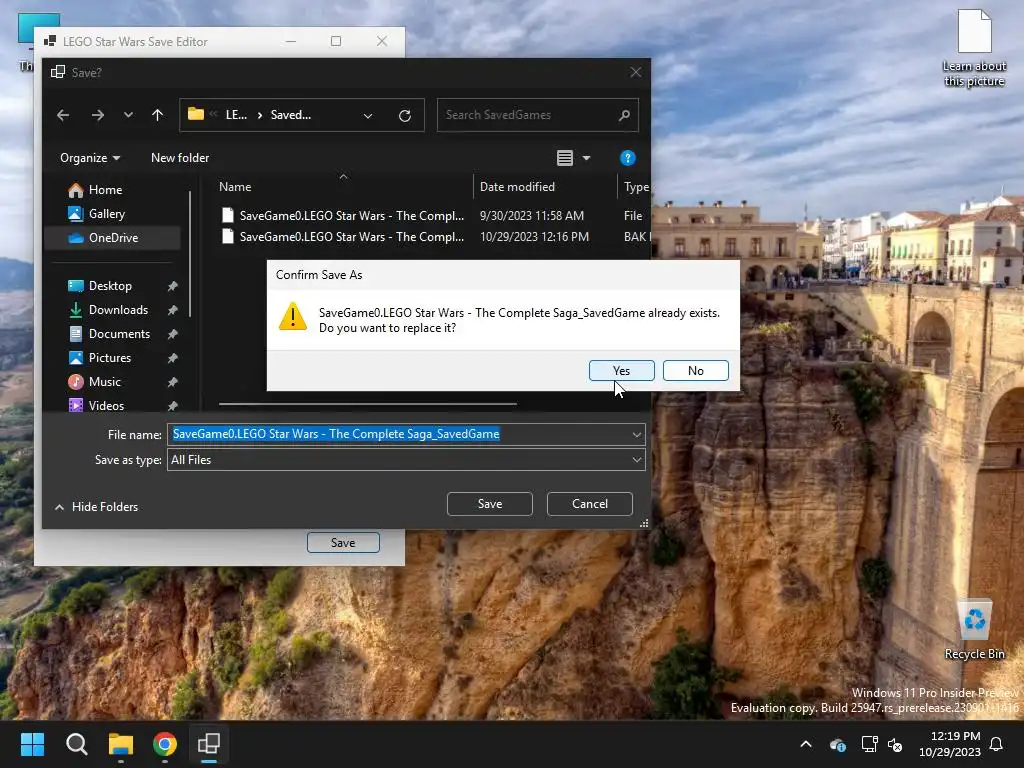Image resolution: width=1024 pixels, height=768 pixels.
Task: Click Save in the LEGO Save Editor window
Action: tap(343, 542)
